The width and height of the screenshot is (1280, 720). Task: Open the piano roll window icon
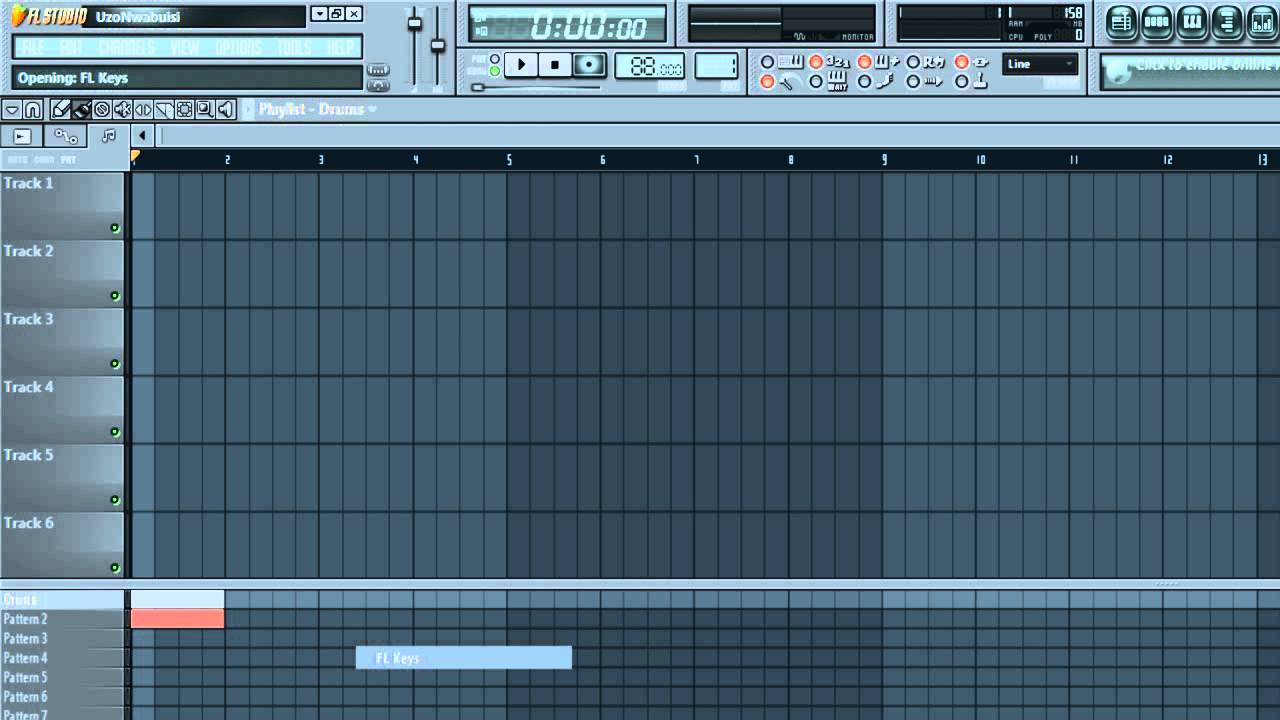coord(1191,21)
